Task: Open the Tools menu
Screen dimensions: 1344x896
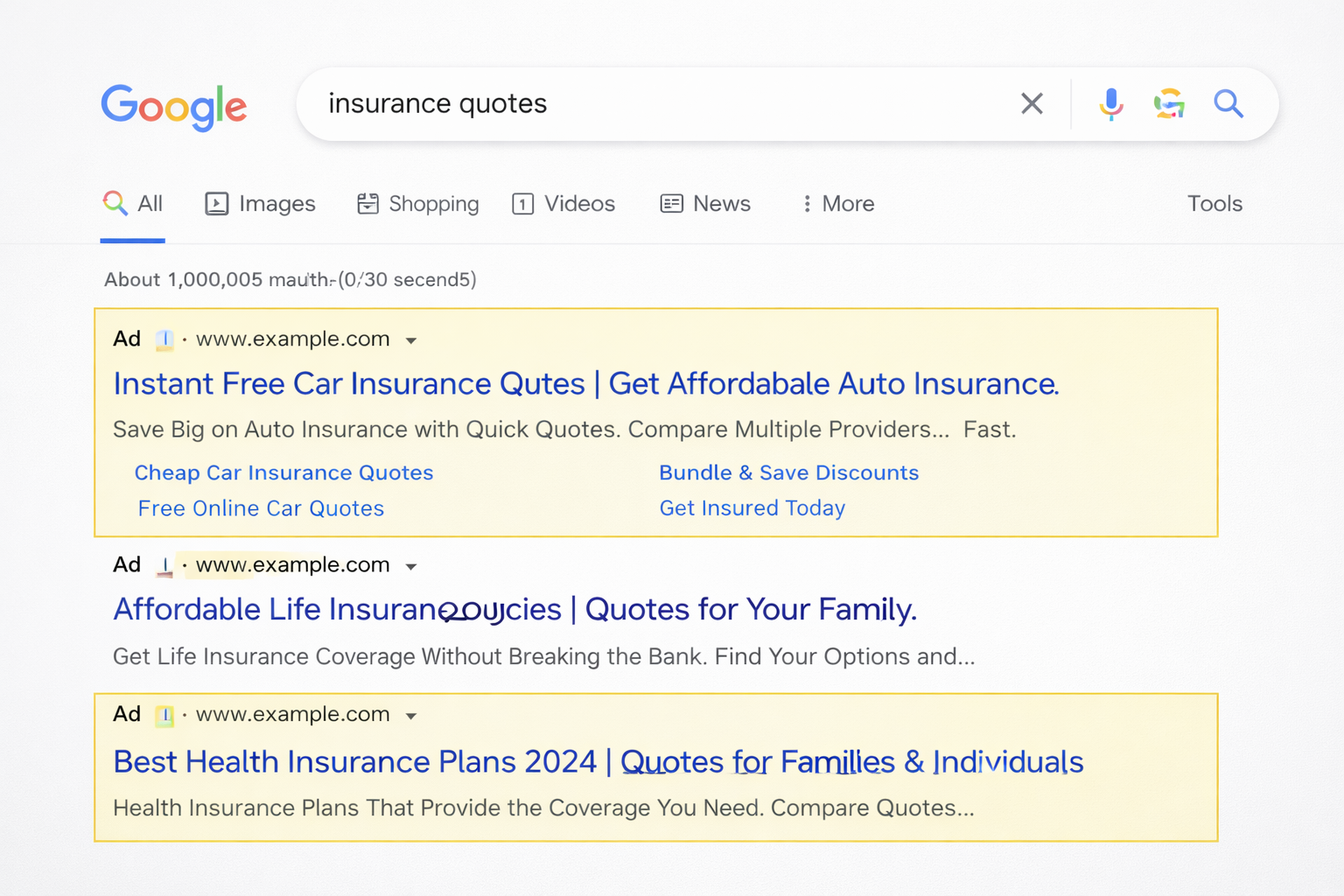Action: 1214,203
